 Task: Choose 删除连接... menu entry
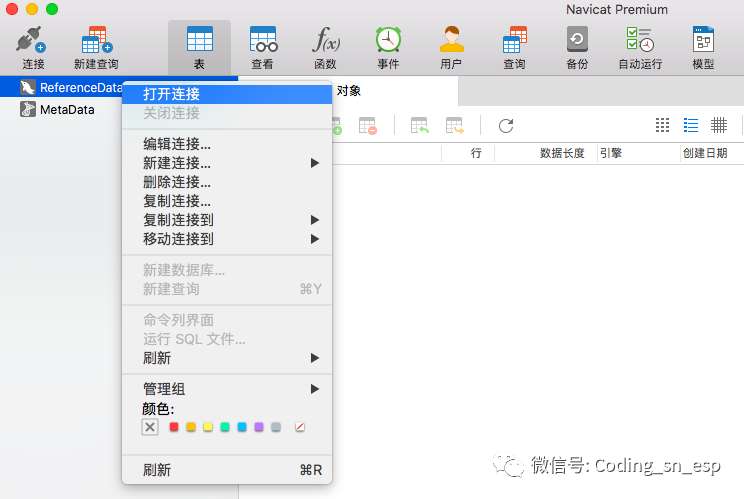click(227, 182)
